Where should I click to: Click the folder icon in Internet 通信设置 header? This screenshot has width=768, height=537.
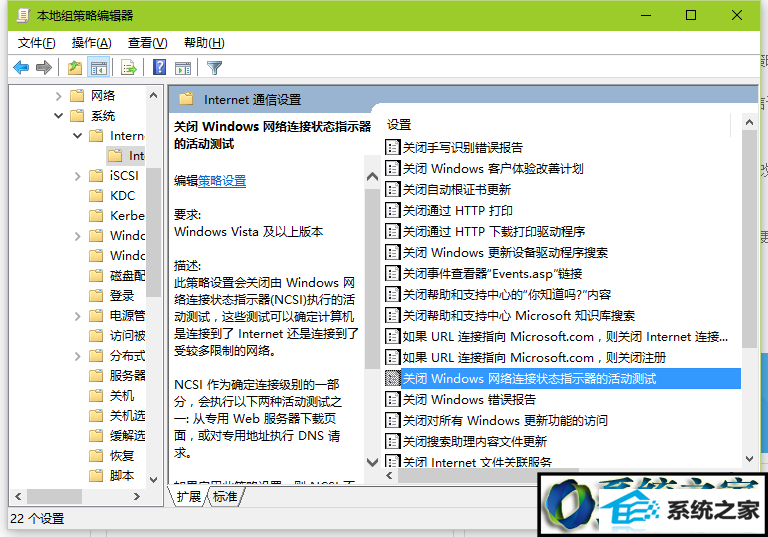[186, 99]
